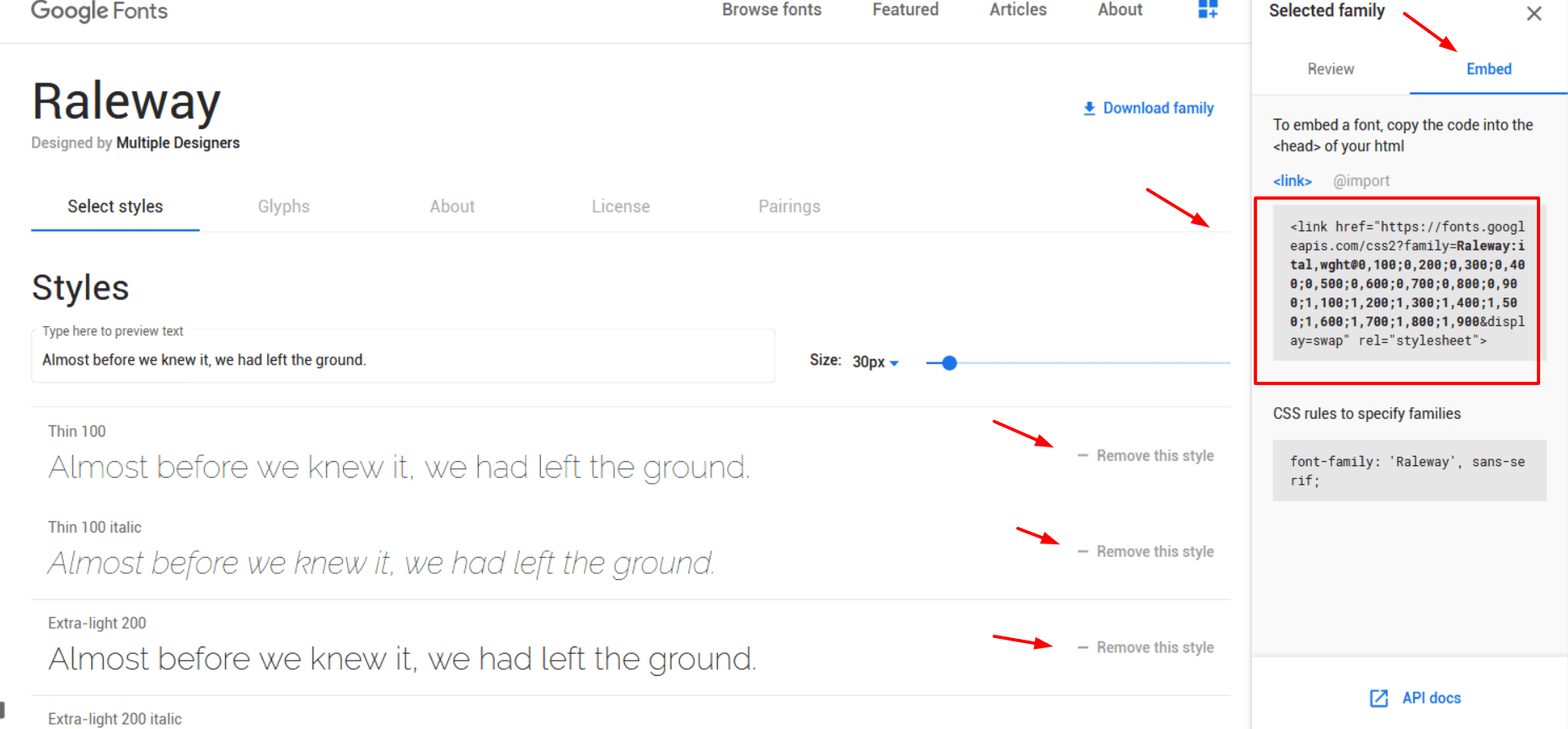Click the CSS rules to specify families heading

[x=1367, y=414]
